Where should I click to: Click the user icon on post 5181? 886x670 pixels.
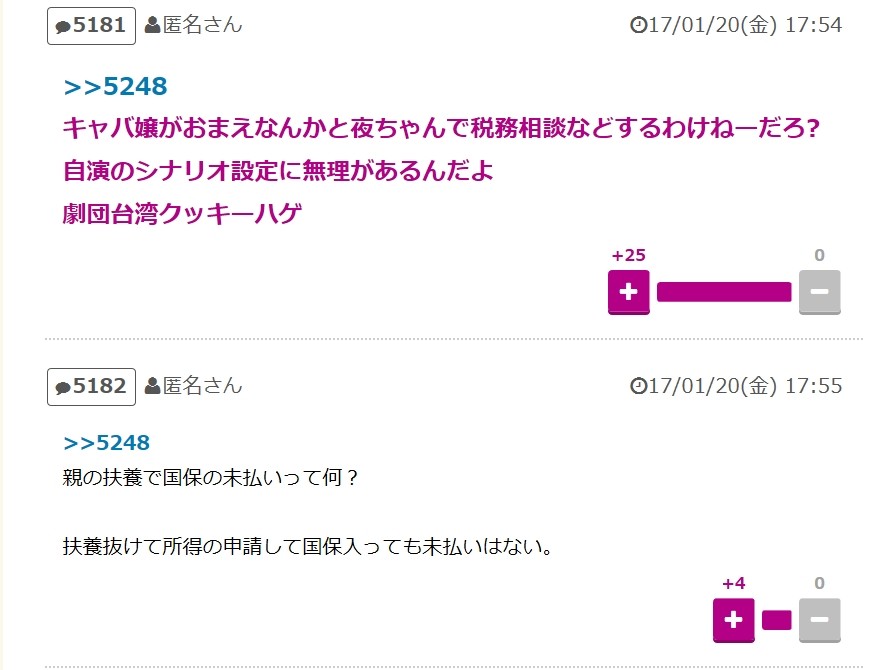(152, 25)
